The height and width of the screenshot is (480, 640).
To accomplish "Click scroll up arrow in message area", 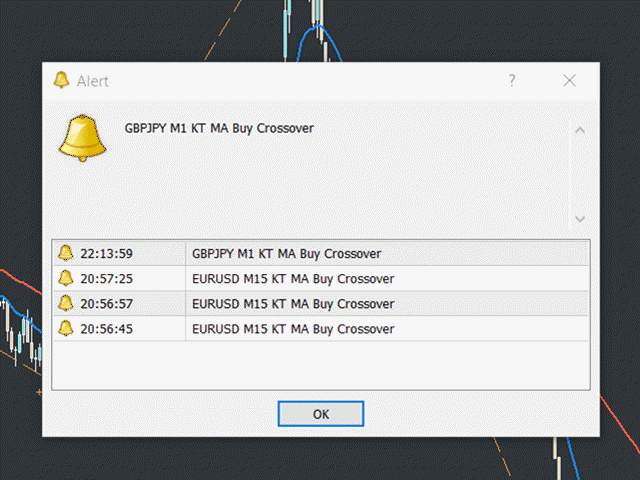I will pyautogui.click(x=580, y=131).
